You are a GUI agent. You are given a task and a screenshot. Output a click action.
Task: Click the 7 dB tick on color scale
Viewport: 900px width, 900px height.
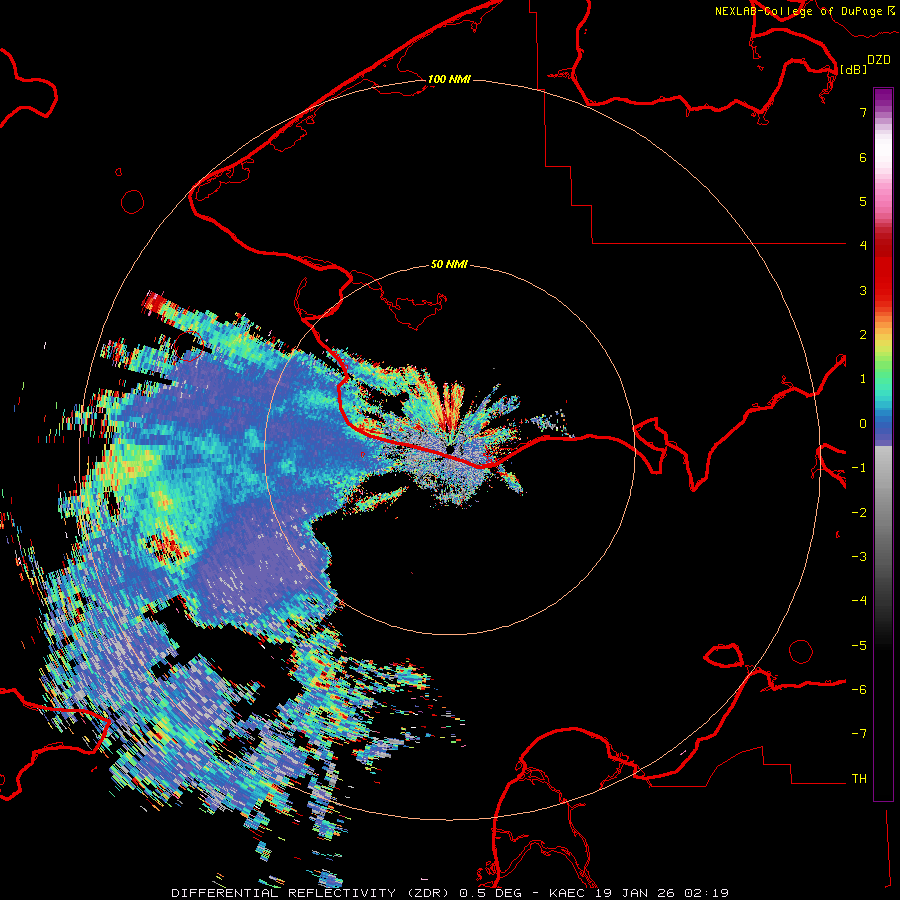pos(863,112)
